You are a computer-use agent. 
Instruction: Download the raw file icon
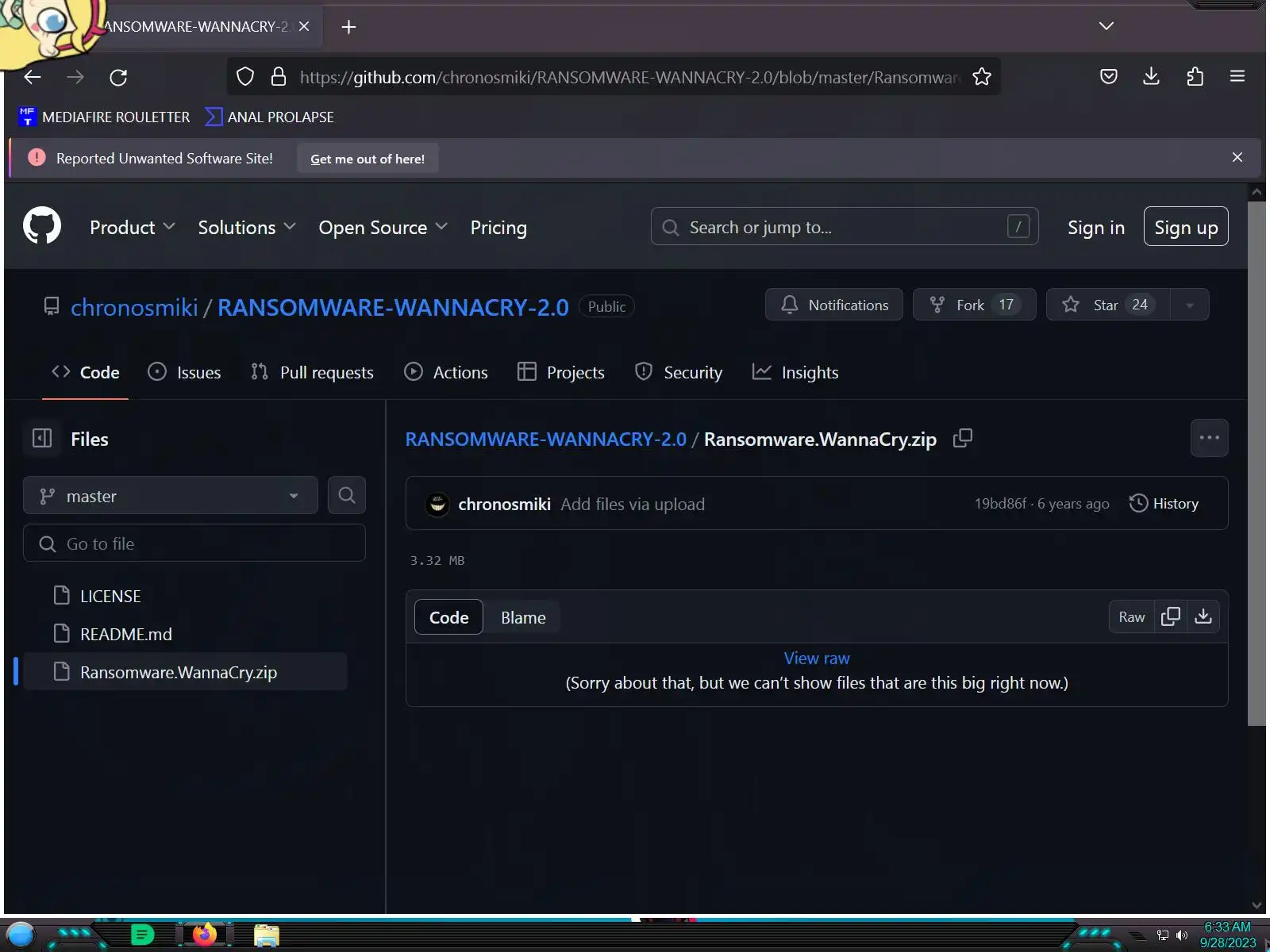(1203, 616)
